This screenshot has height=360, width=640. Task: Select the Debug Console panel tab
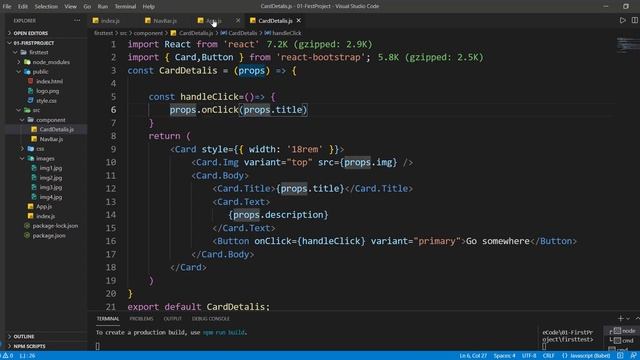click(211, 319)
